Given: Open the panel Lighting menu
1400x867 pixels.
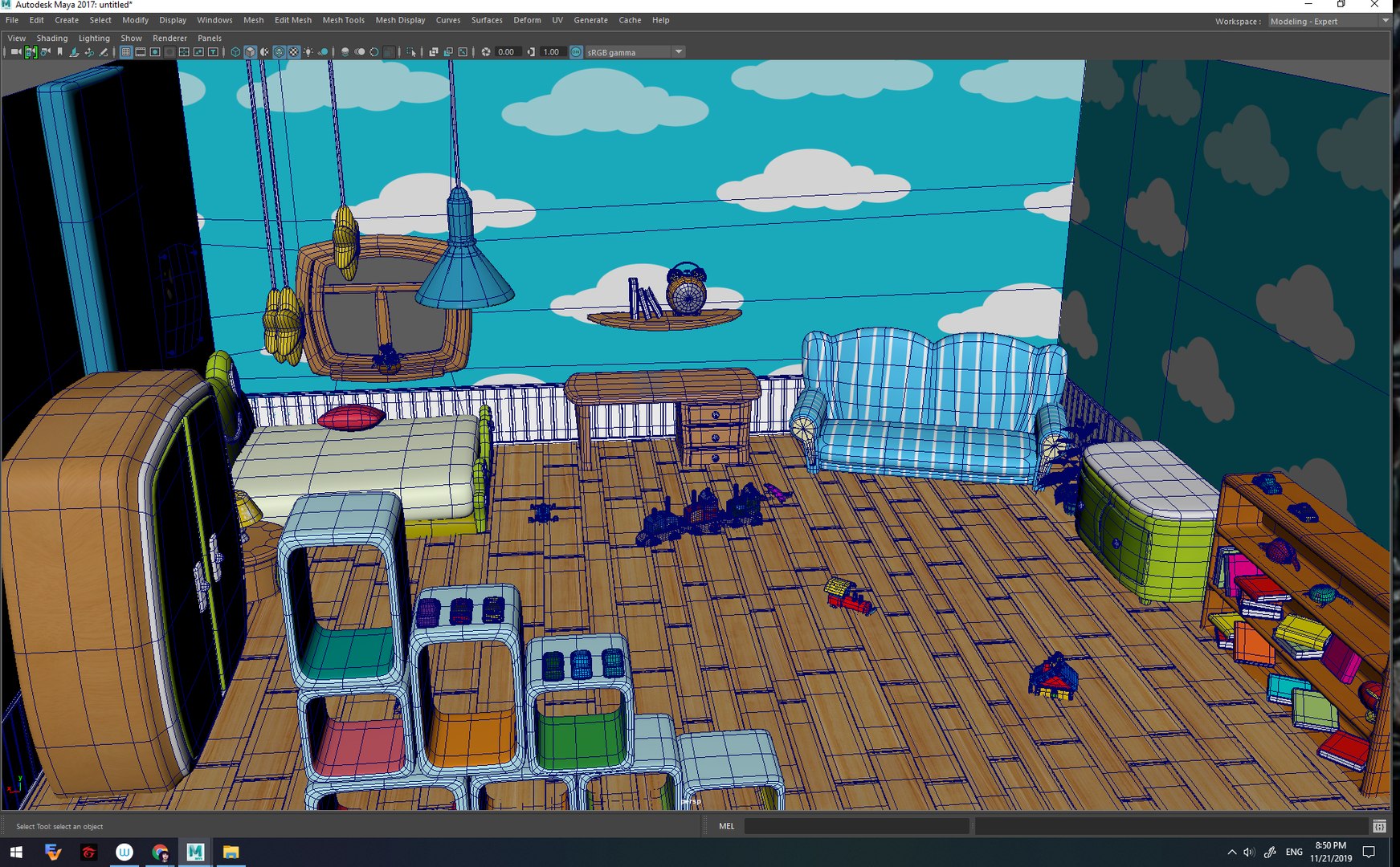Looking at the screenshot, I should 94,38.
